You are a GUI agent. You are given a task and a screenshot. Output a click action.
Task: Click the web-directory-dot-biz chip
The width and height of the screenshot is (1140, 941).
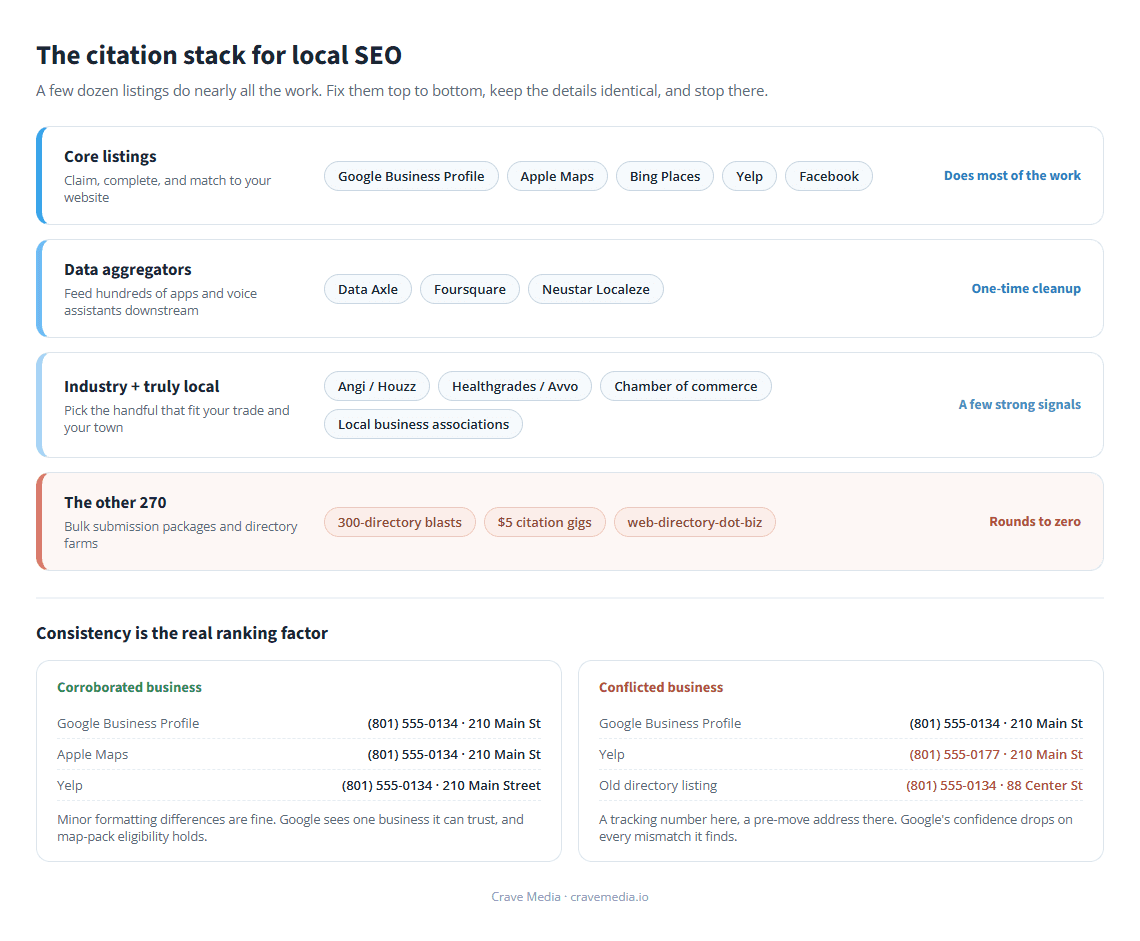694,522
